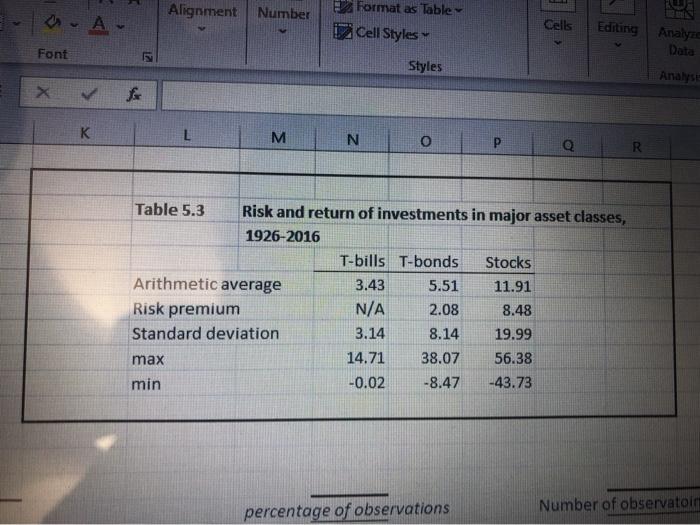Select cell with value 56.38
Image resolution: width=700 pixels, height=525 pixels.
click(x=498, y=358)
